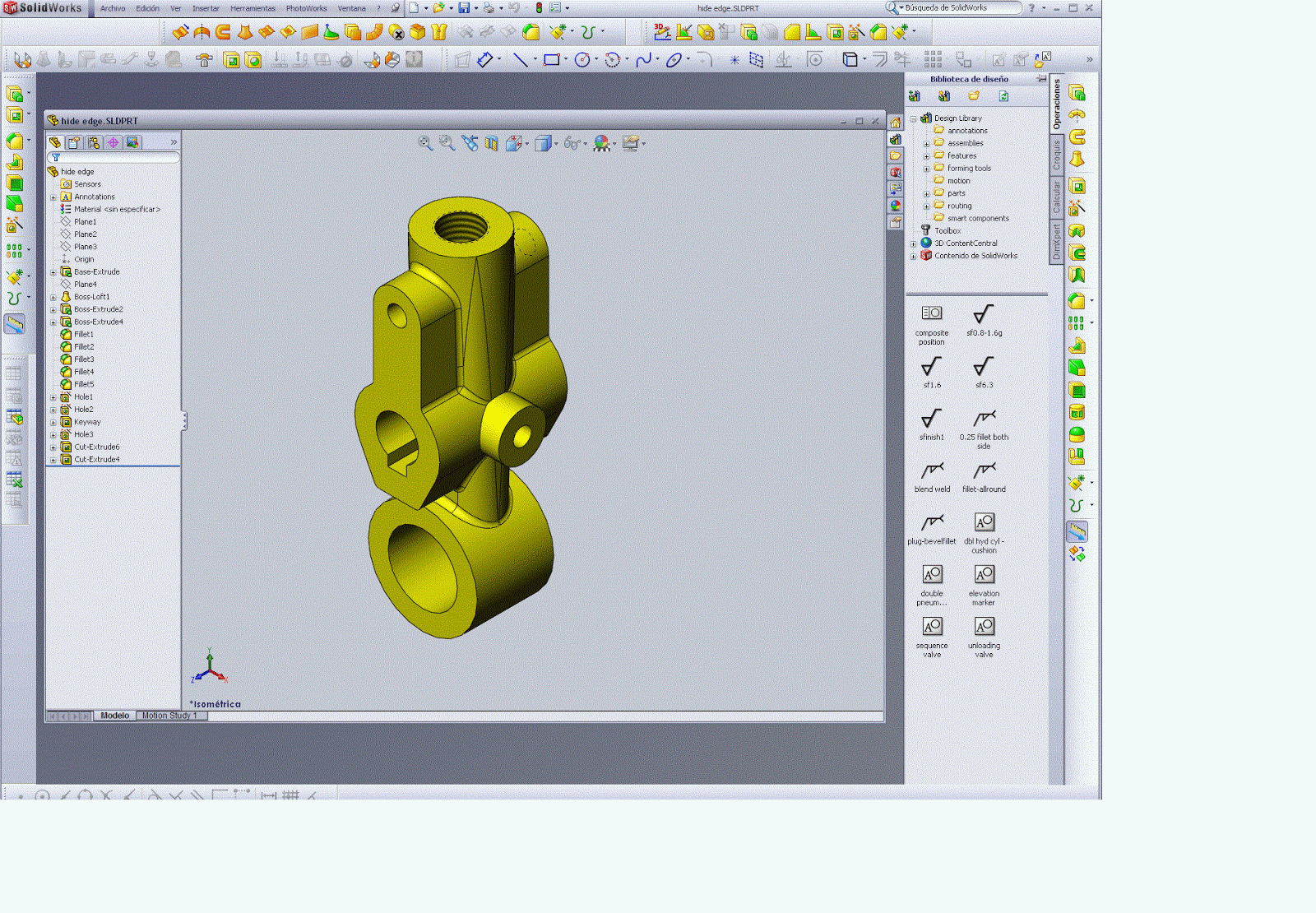
Task: Pin the Biblioteca de diseño panel
Action: (1040, 79)
